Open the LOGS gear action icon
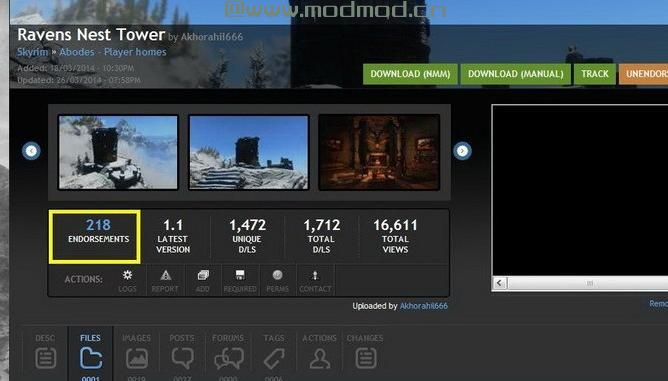The image size is (668, 381). coord(127,281)
